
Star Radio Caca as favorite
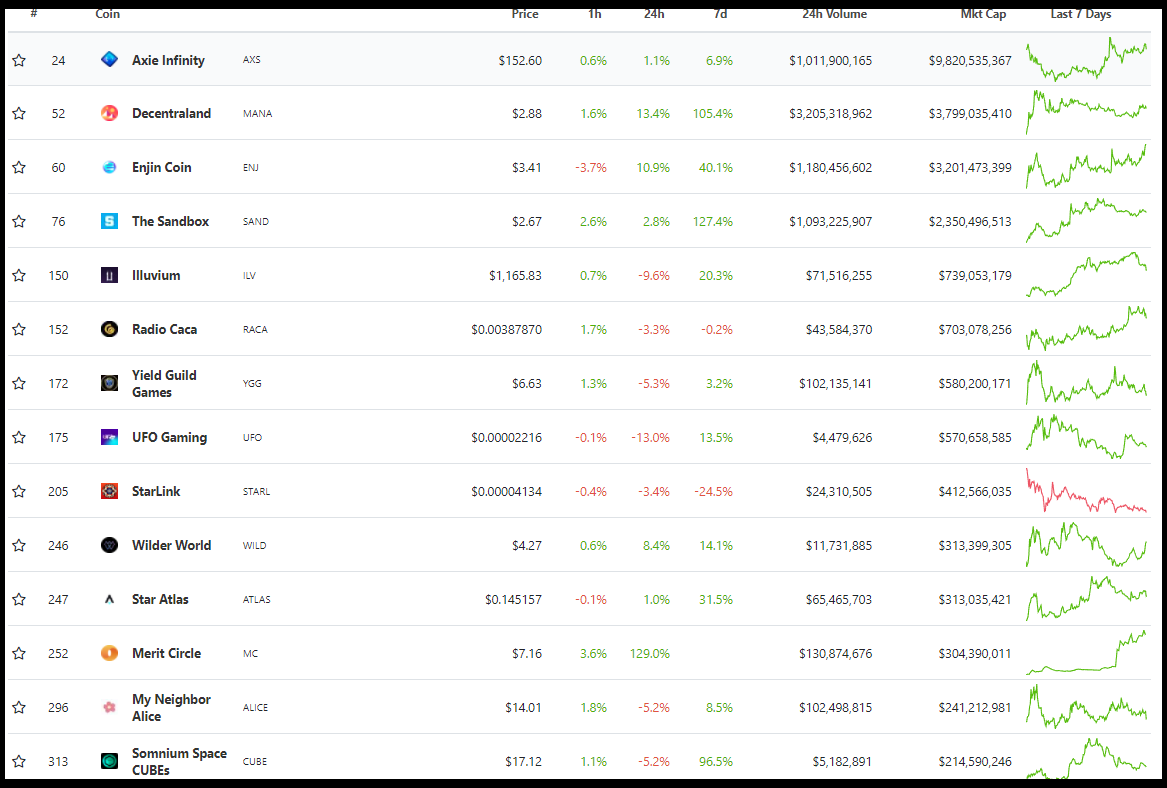click(19, 329)
